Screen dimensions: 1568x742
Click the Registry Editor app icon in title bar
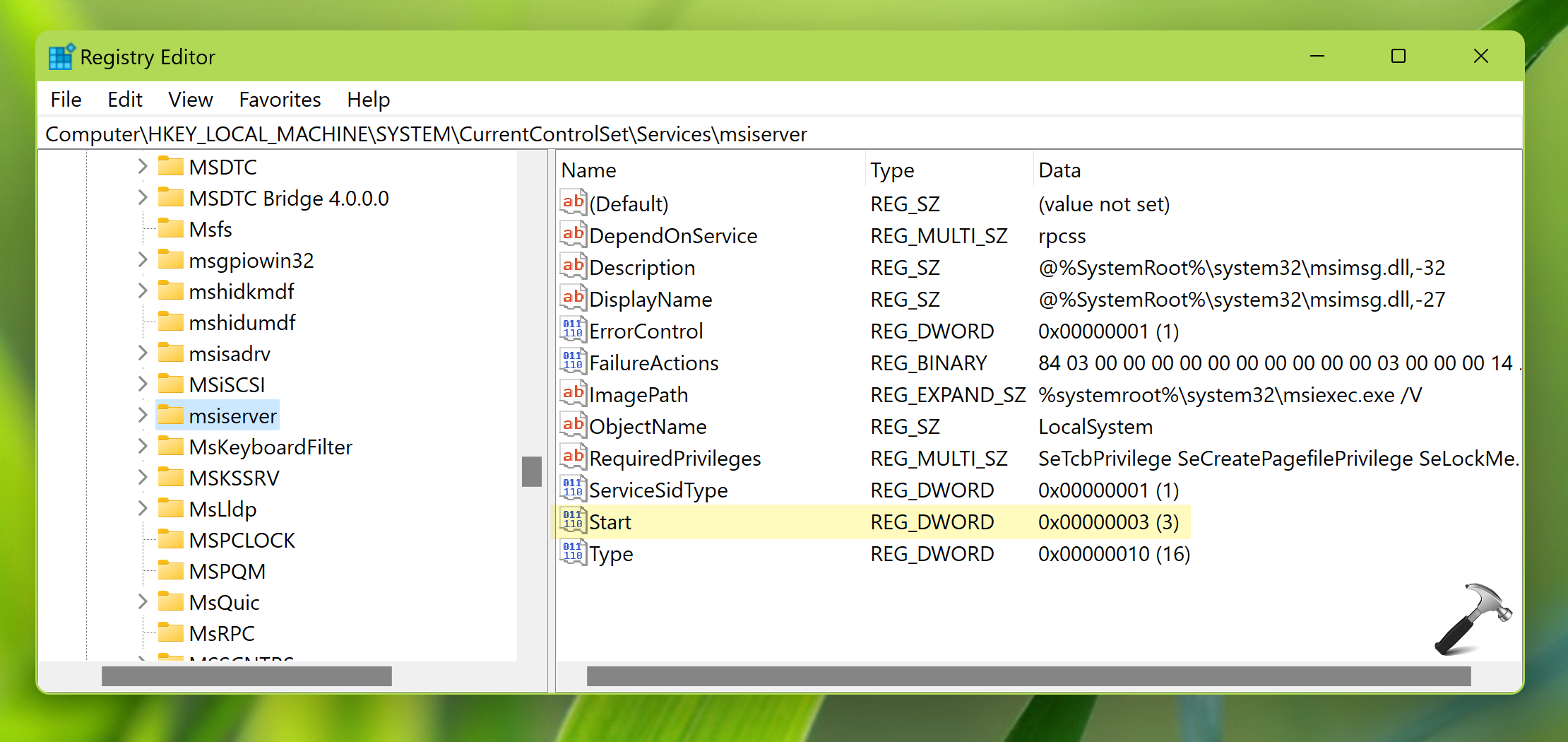(x=61, y=57)
